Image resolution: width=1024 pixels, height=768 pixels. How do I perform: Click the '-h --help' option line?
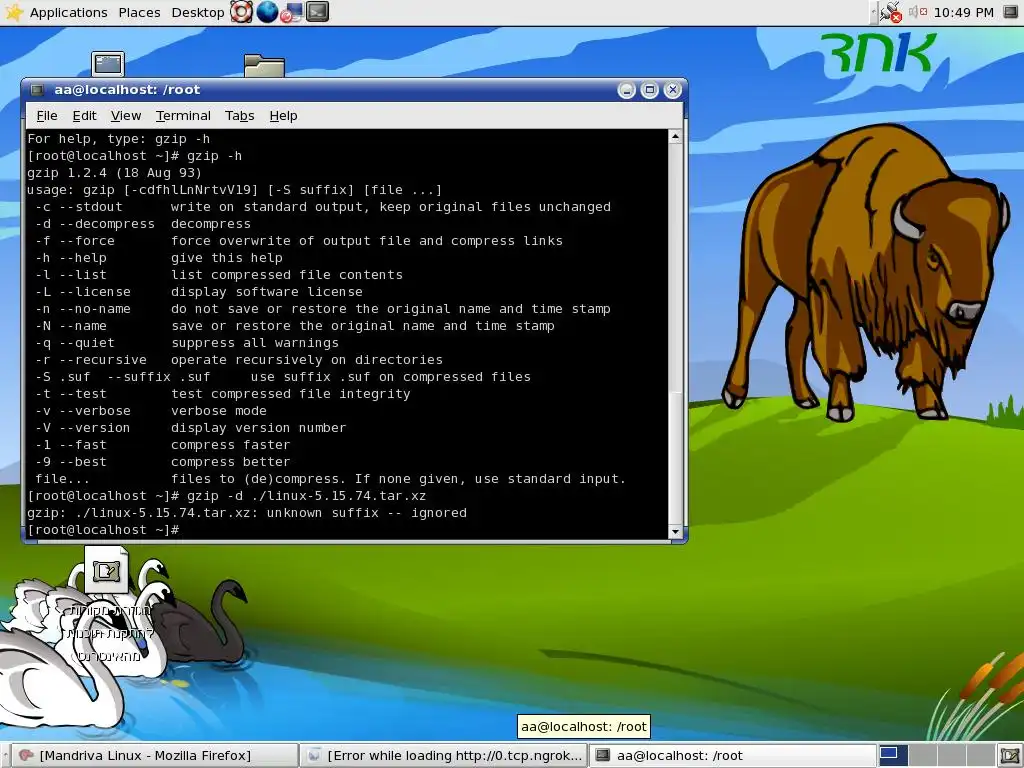pos(159,258)
